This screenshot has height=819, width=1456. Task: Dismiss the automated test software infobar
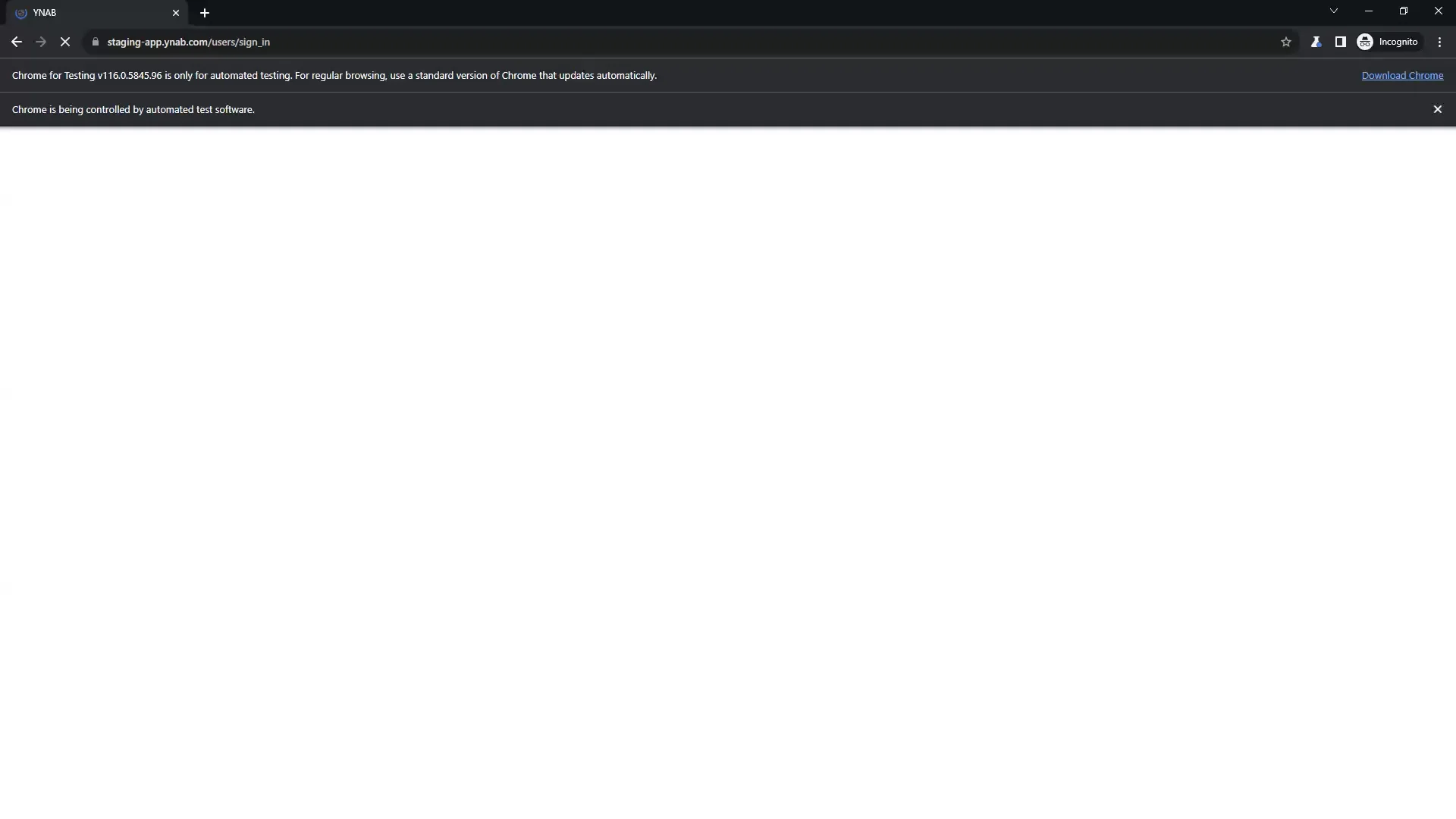[1437, 109]
